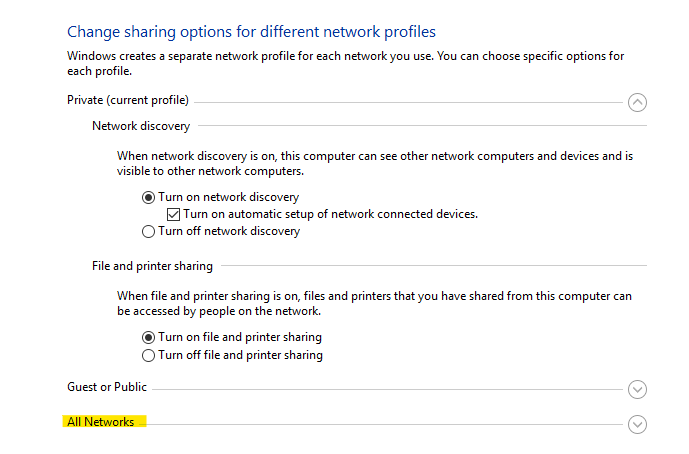
Task: Open the Guest or Public section label
Action: click(x=107, y=387)
